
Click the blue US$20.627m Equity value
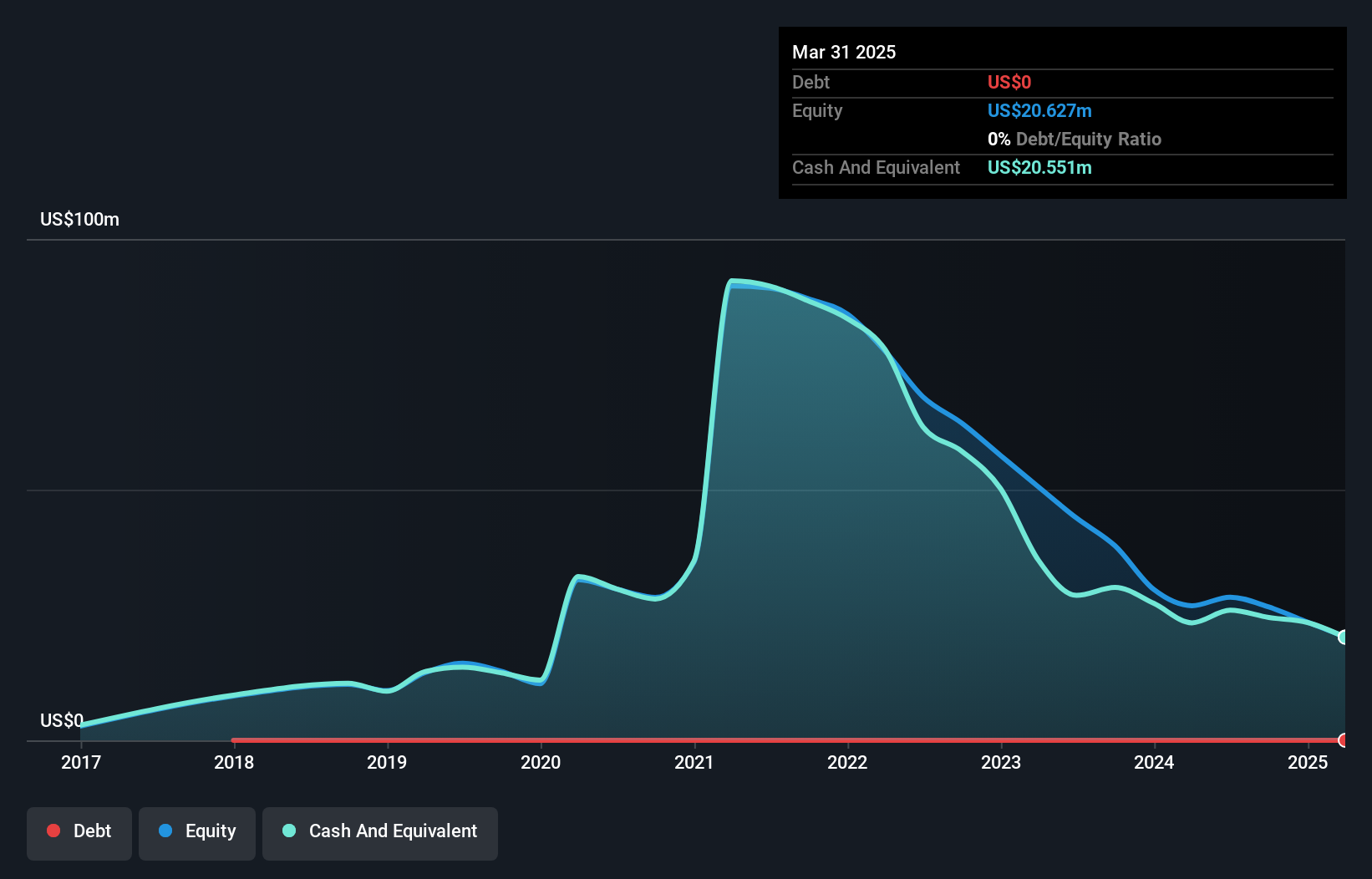1039,110
